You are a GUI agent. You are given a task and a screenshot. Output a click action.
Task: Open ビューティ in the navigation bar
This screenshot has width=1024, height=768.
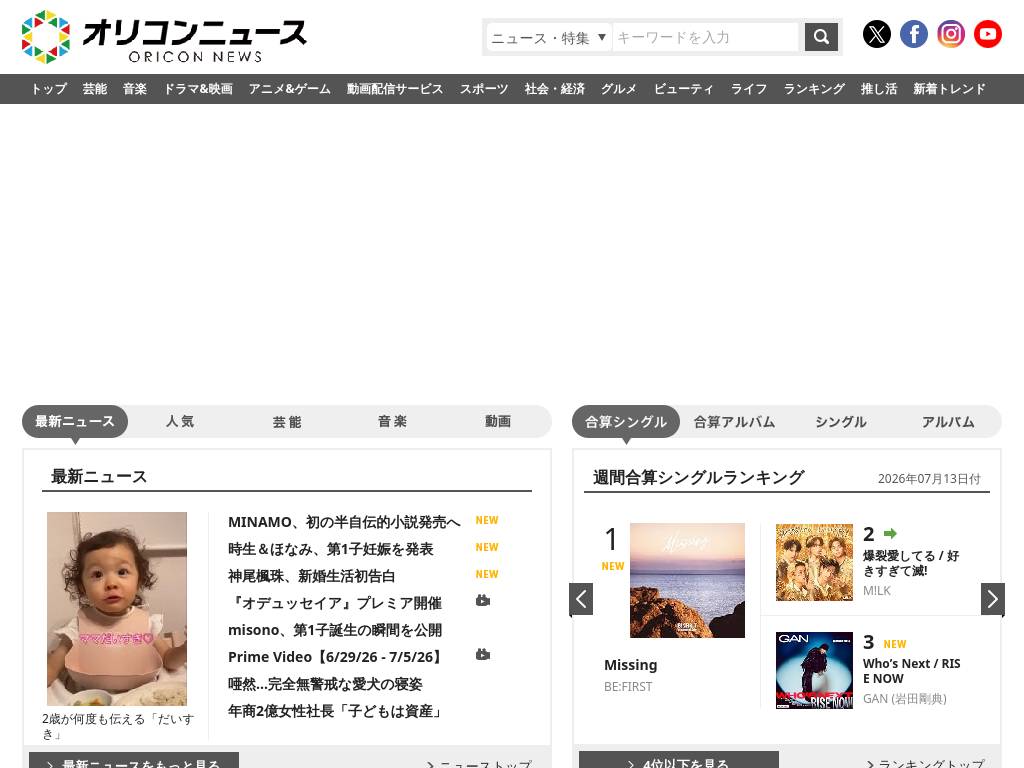(x=683, y=89)
